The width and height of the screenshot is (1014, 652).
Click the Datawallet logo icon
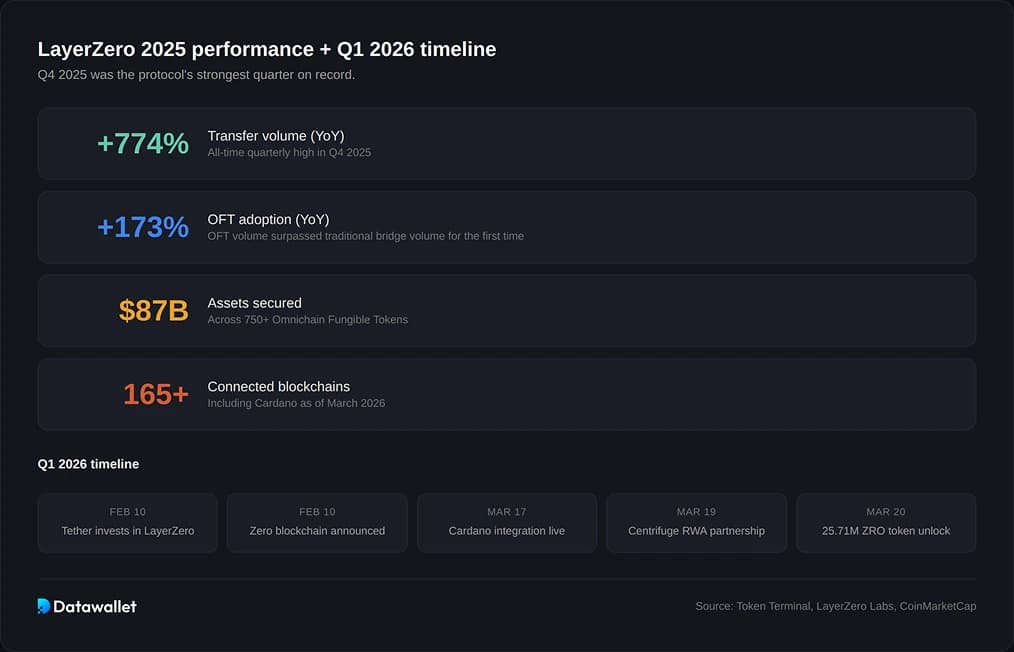click(x=44, y=606)
